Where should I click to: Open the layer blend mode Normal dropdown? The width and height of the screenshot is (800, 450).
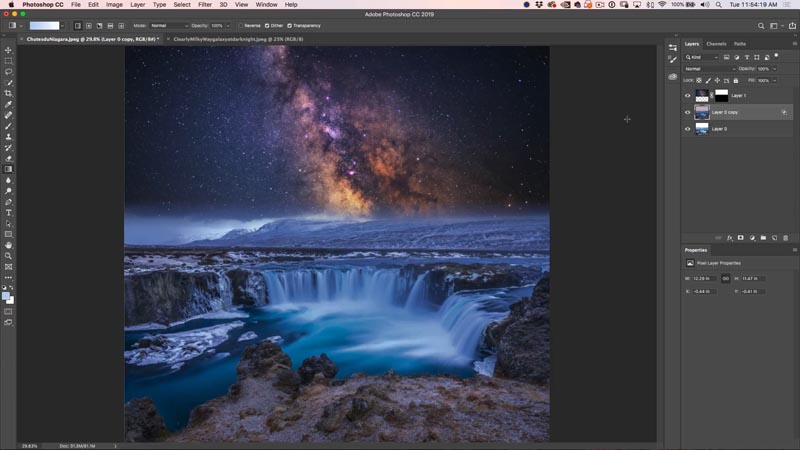point(710,69)
